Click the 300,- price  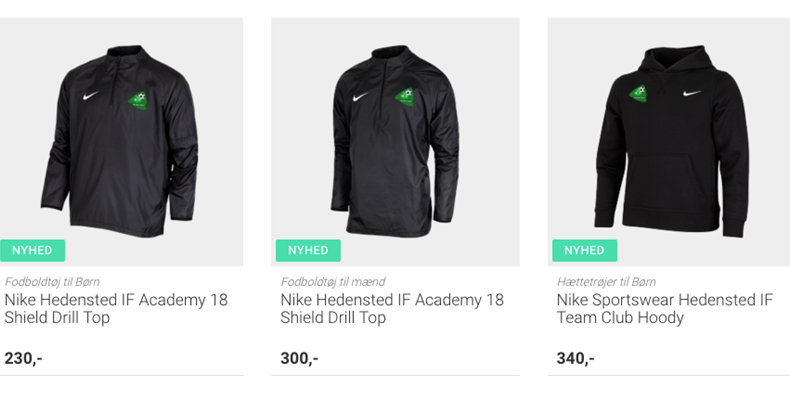click(x=300, y=358)
